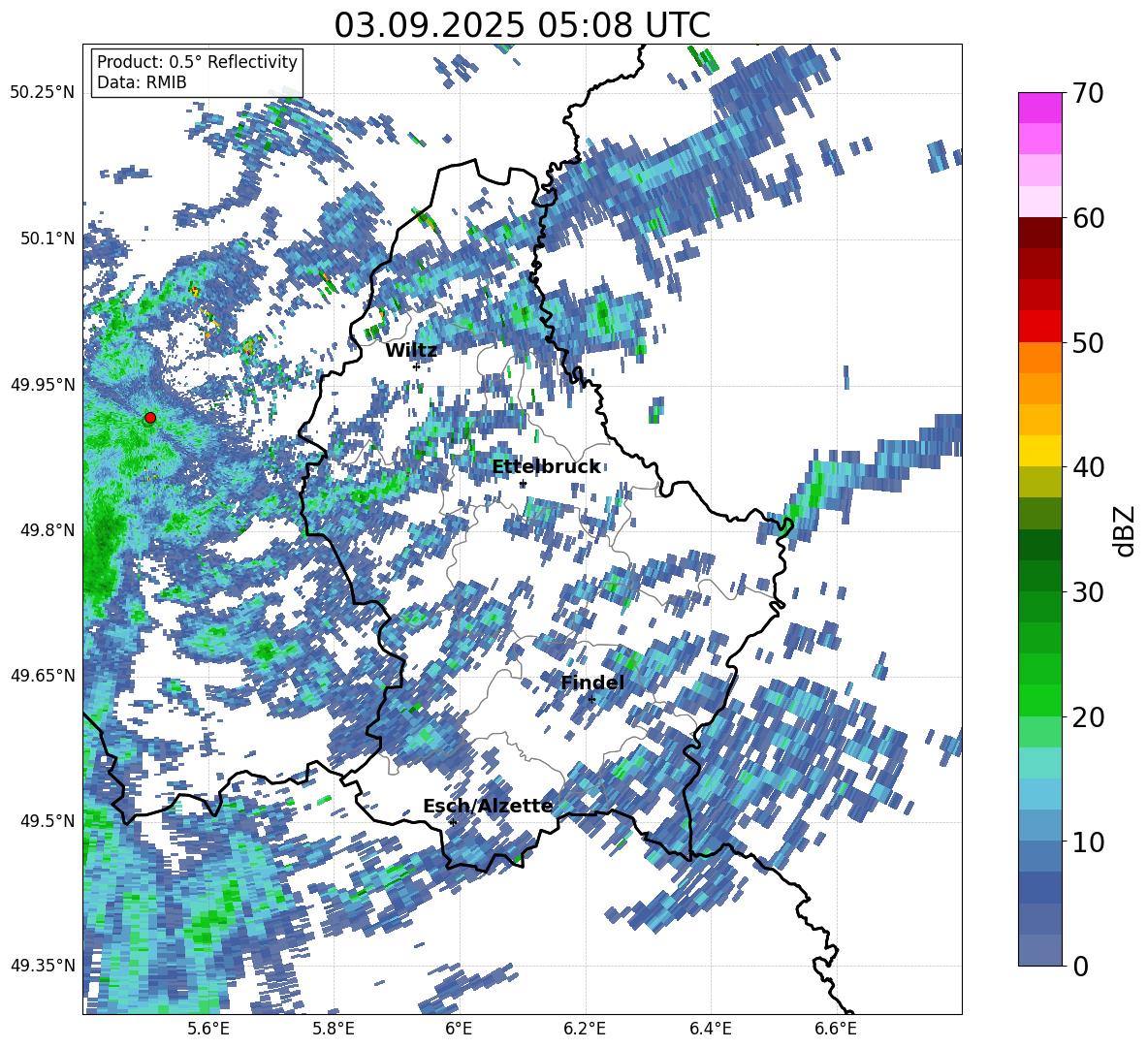Click the dBZ colorbar axis label
Image resolution: width=1148 pixels, height=1048 pixels.
1126,530
